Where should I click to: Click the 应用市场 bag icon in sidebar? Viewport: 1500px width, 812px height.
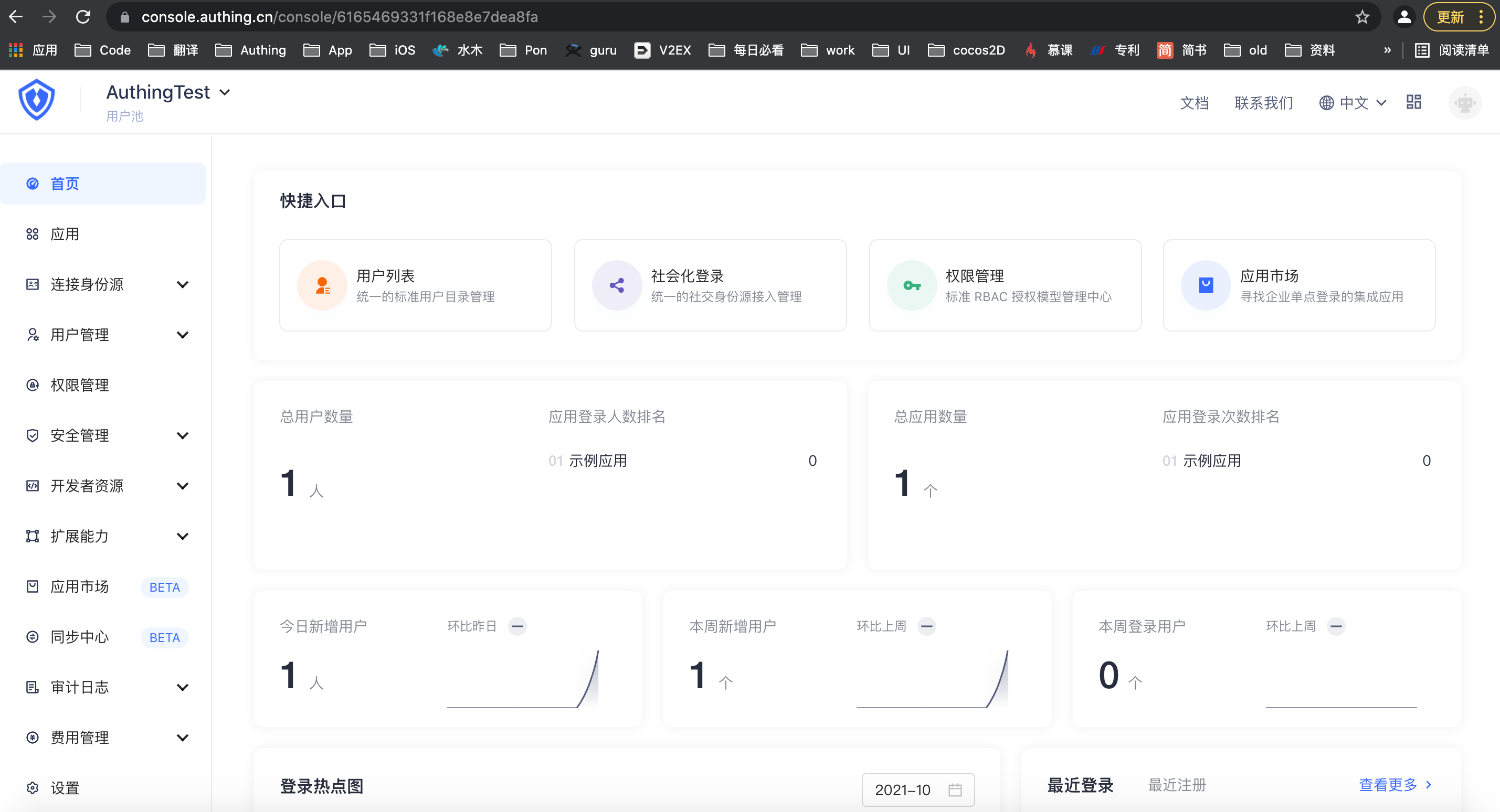(33, 587)
